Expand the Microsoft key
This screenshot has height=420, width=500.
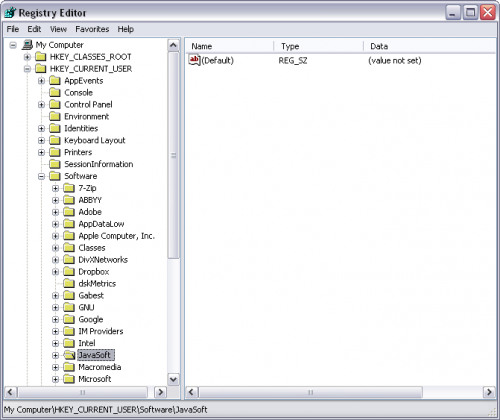point(56,379)
